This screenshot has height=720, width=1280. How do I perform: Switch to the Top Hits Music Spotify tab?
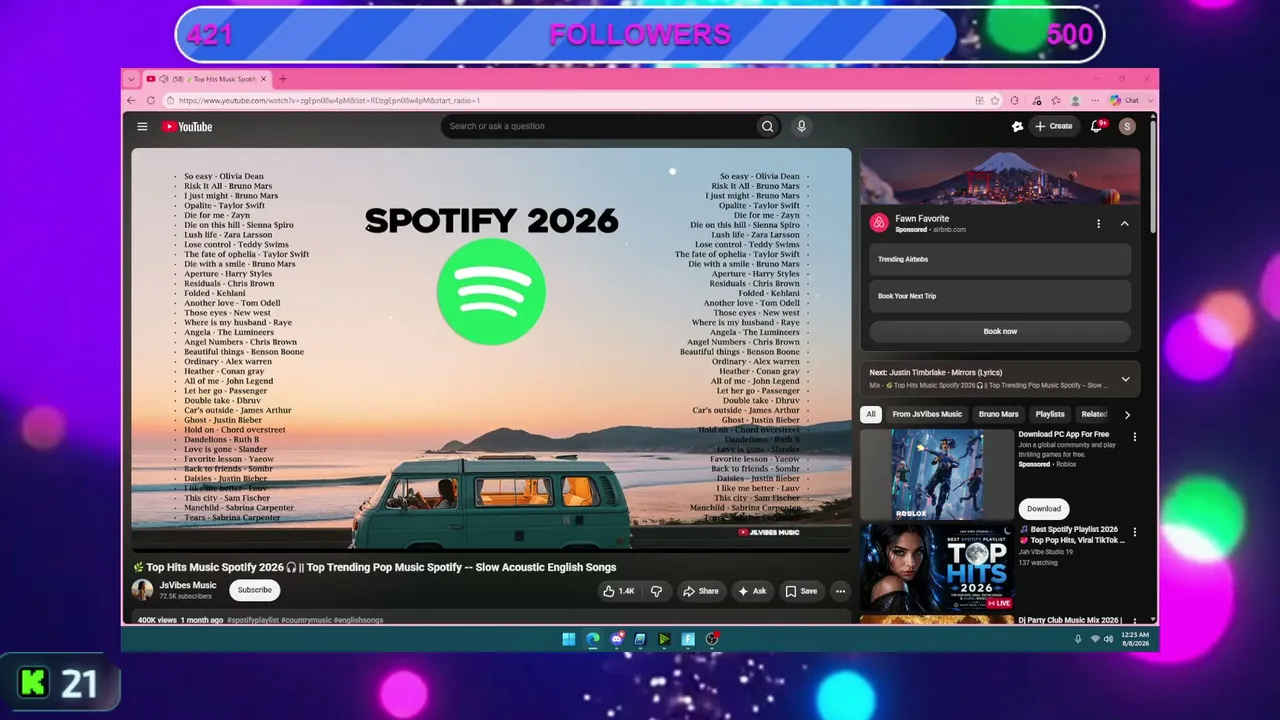(x=207, y=79)
